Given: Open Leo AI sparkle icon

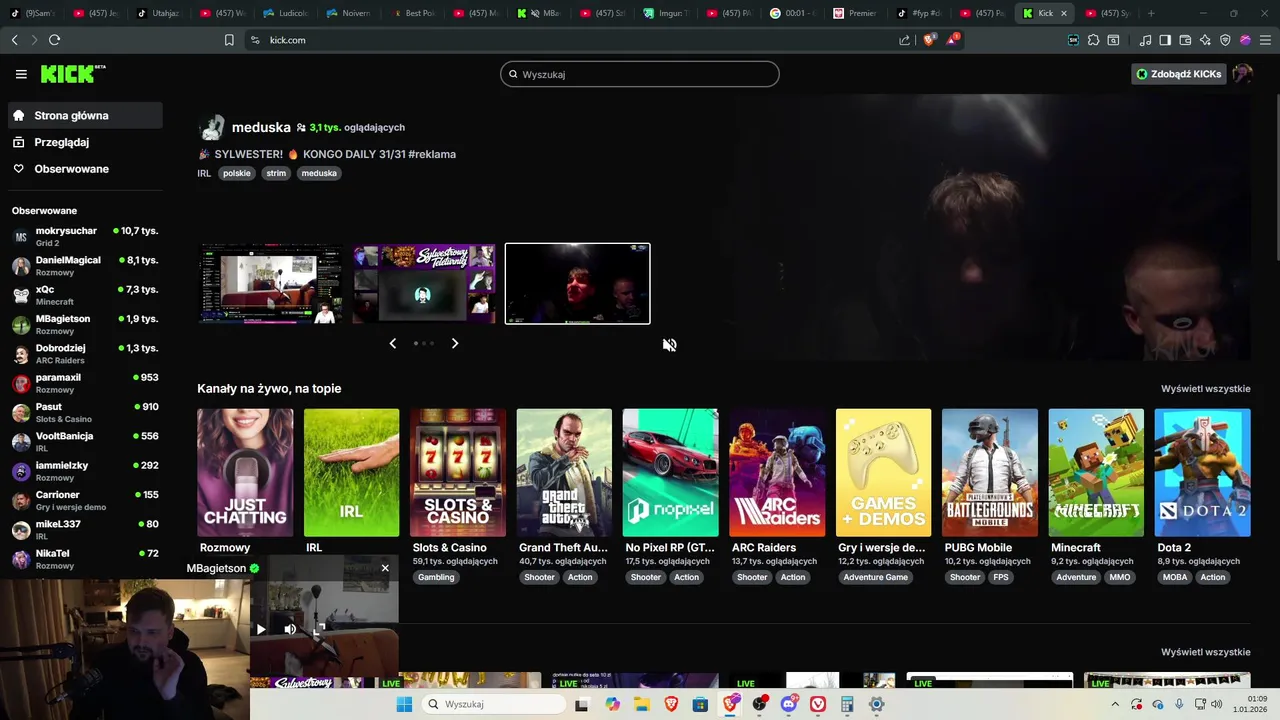Looking at the screenshot, I should [x=1205, y=40].
